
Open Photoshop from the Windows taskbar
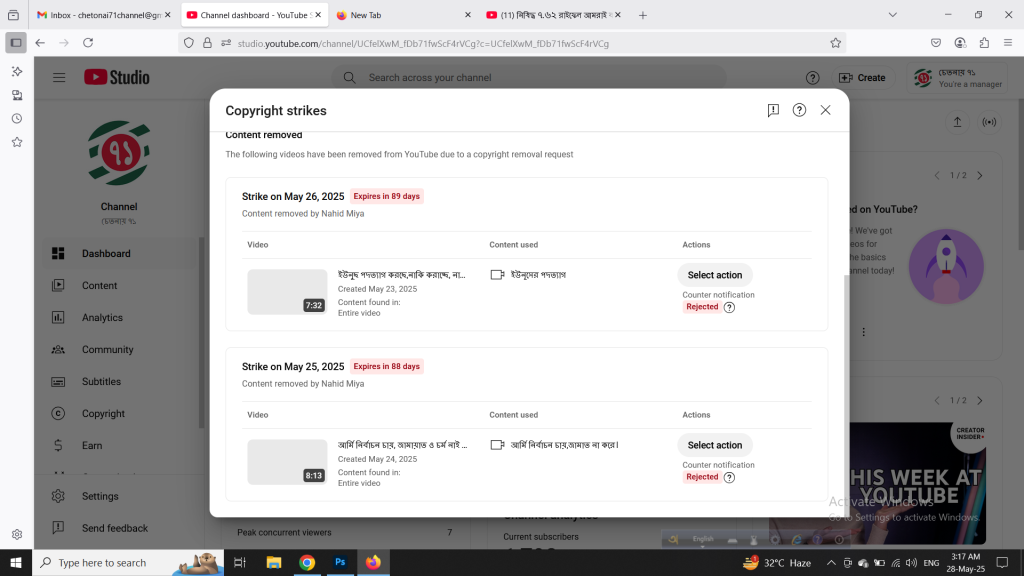[x=340, y=563]
